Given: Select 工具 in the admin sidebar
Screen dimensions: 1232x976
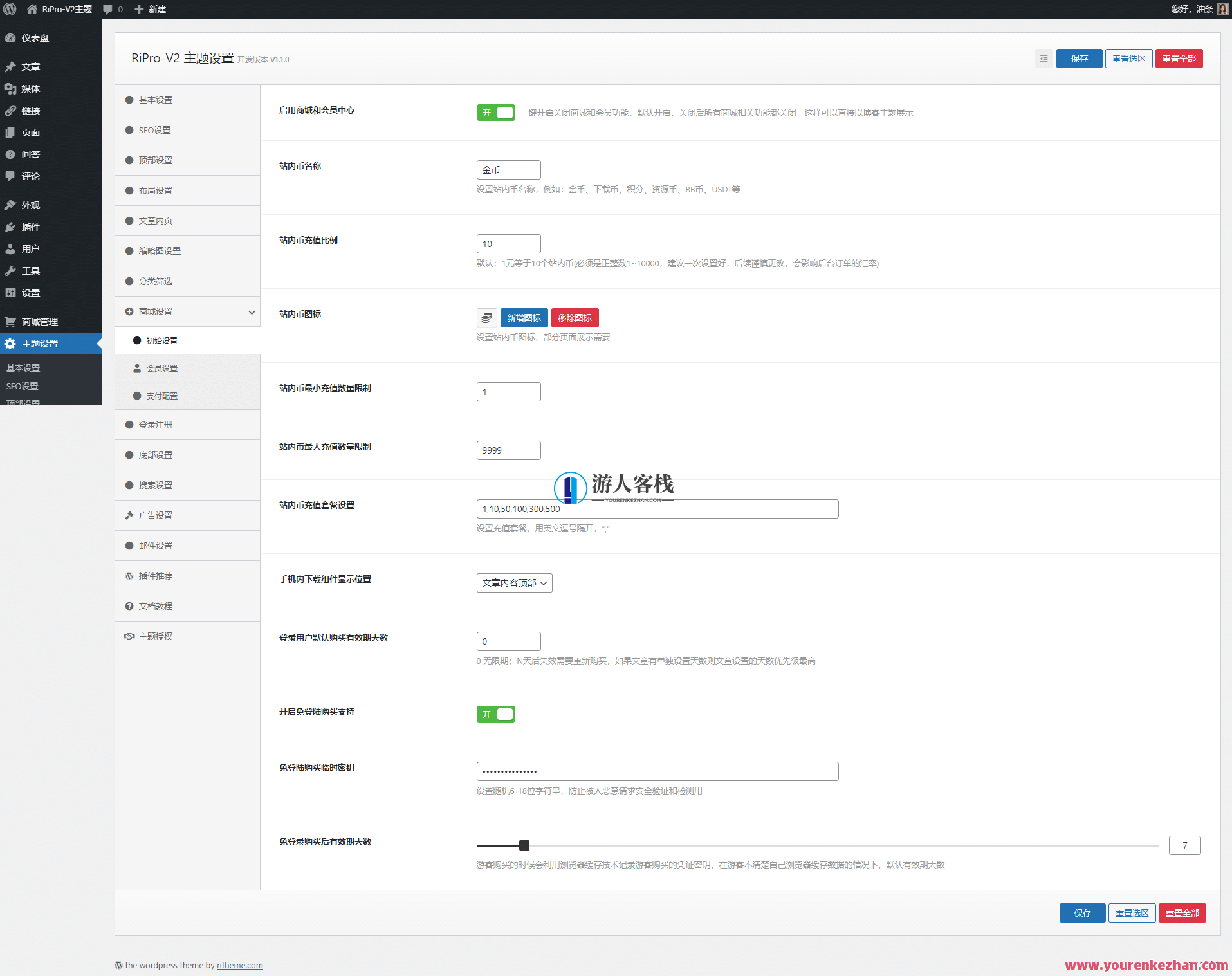Looking at the screenshot, I should (30, 270).
